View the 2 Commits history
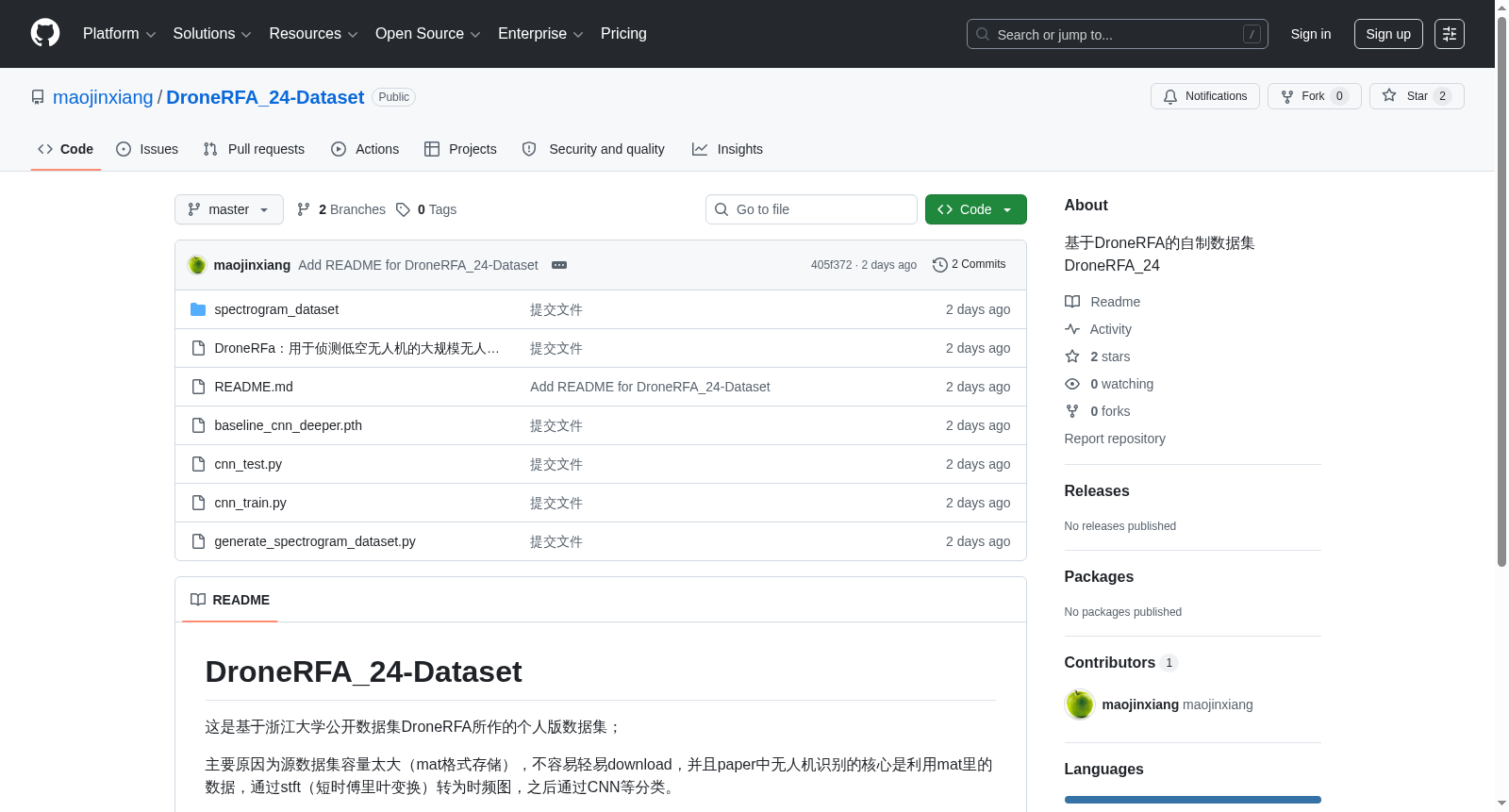The image size is (1509, 812). click(969, 265)
